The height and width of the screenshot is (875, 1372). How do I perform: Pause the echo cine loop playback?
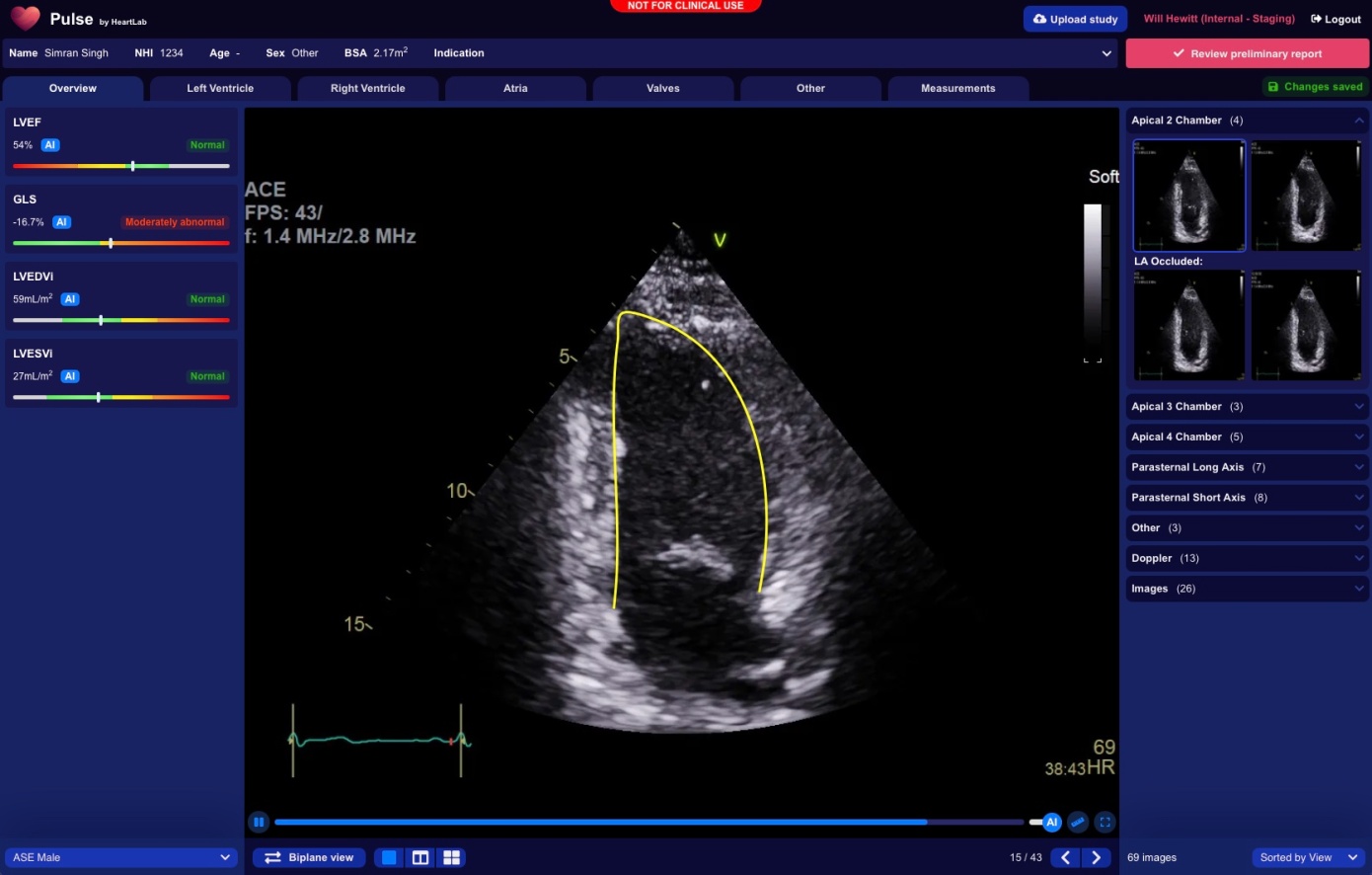[259, 822]
